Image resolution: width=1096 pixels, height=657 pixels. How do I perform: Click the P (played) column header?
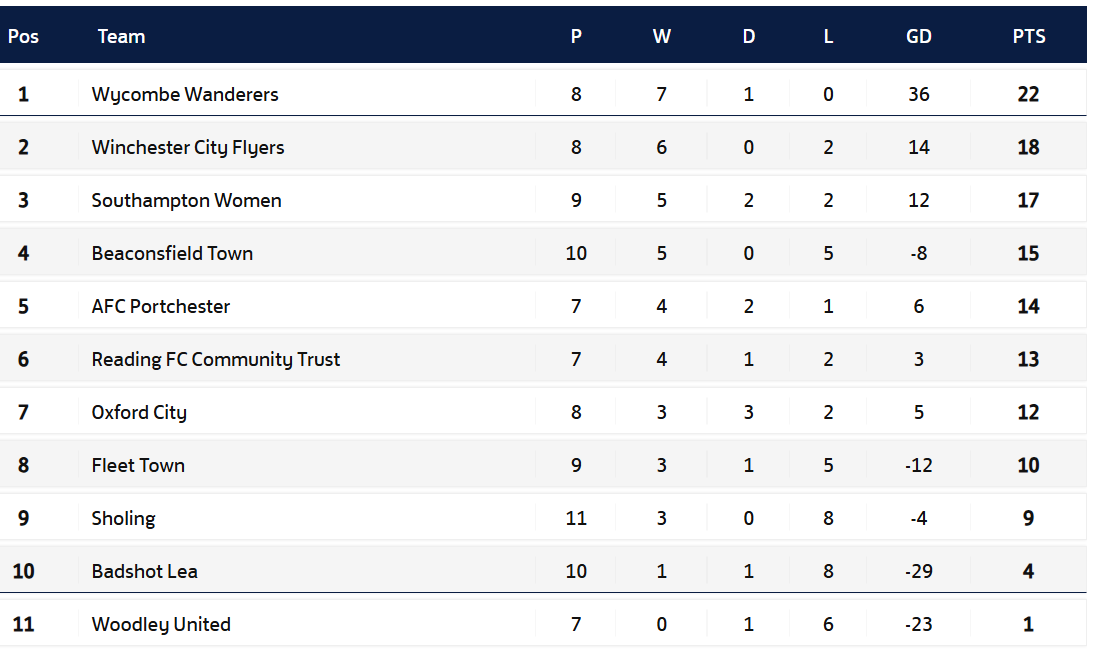[576, 36]
